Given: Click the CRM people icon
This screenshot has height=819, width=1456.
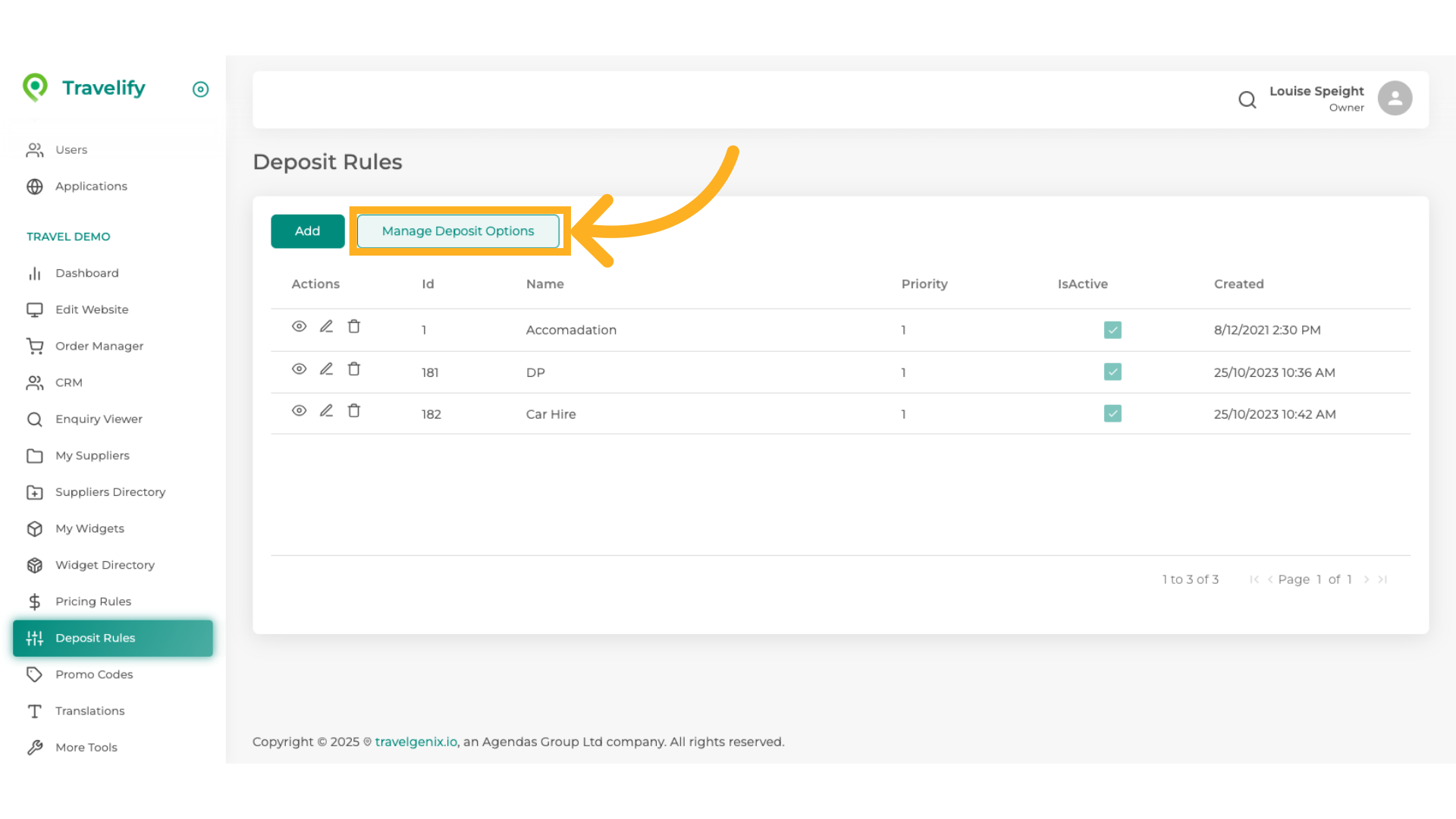Looking at the screenshot, I should click(x=34, y=382).
